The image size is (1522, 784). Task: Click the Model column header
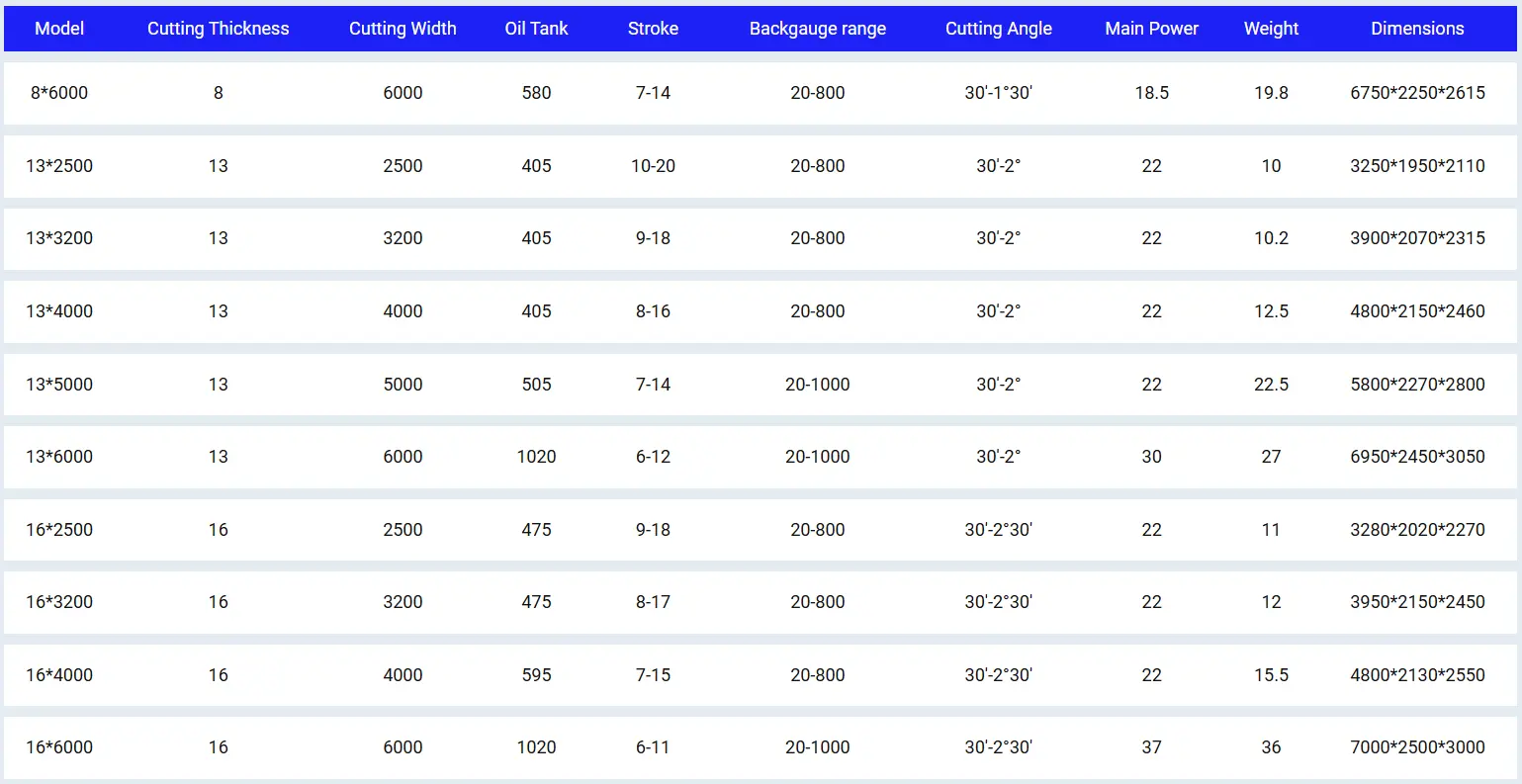[59, 29]
